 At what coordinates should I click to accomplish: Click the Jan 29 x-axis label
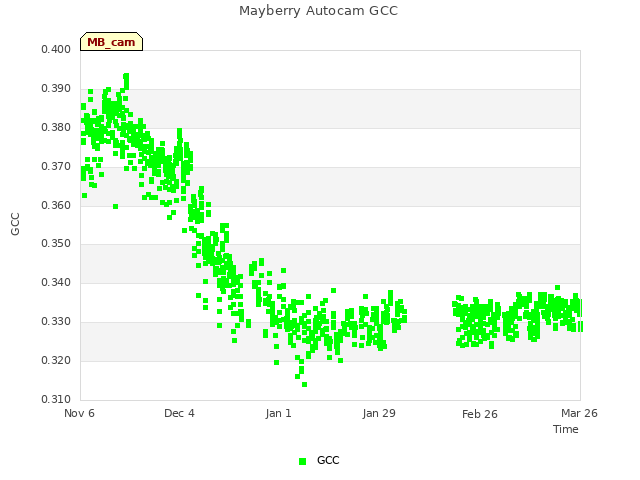(379, 413)
